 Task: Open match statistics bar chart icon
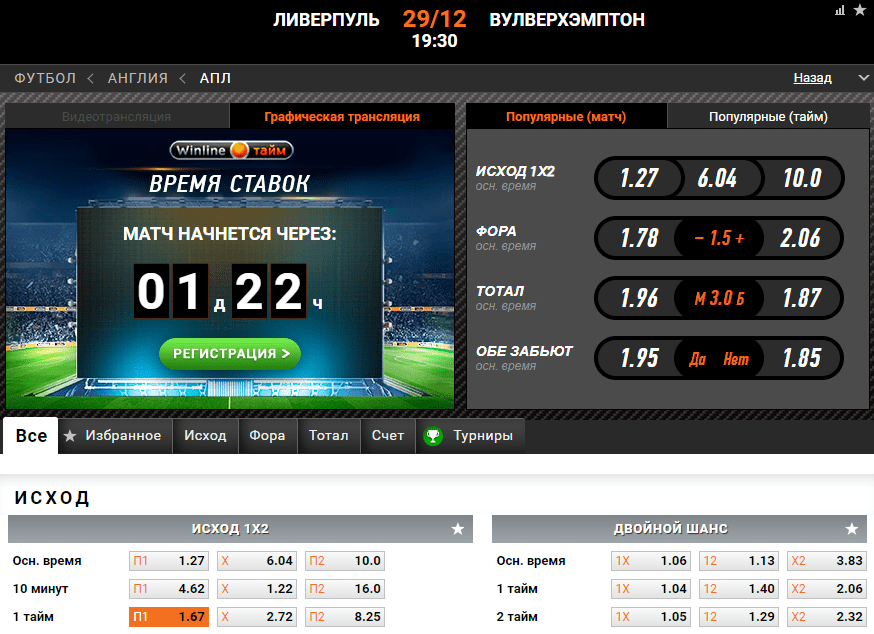click(x=840, y=10)
